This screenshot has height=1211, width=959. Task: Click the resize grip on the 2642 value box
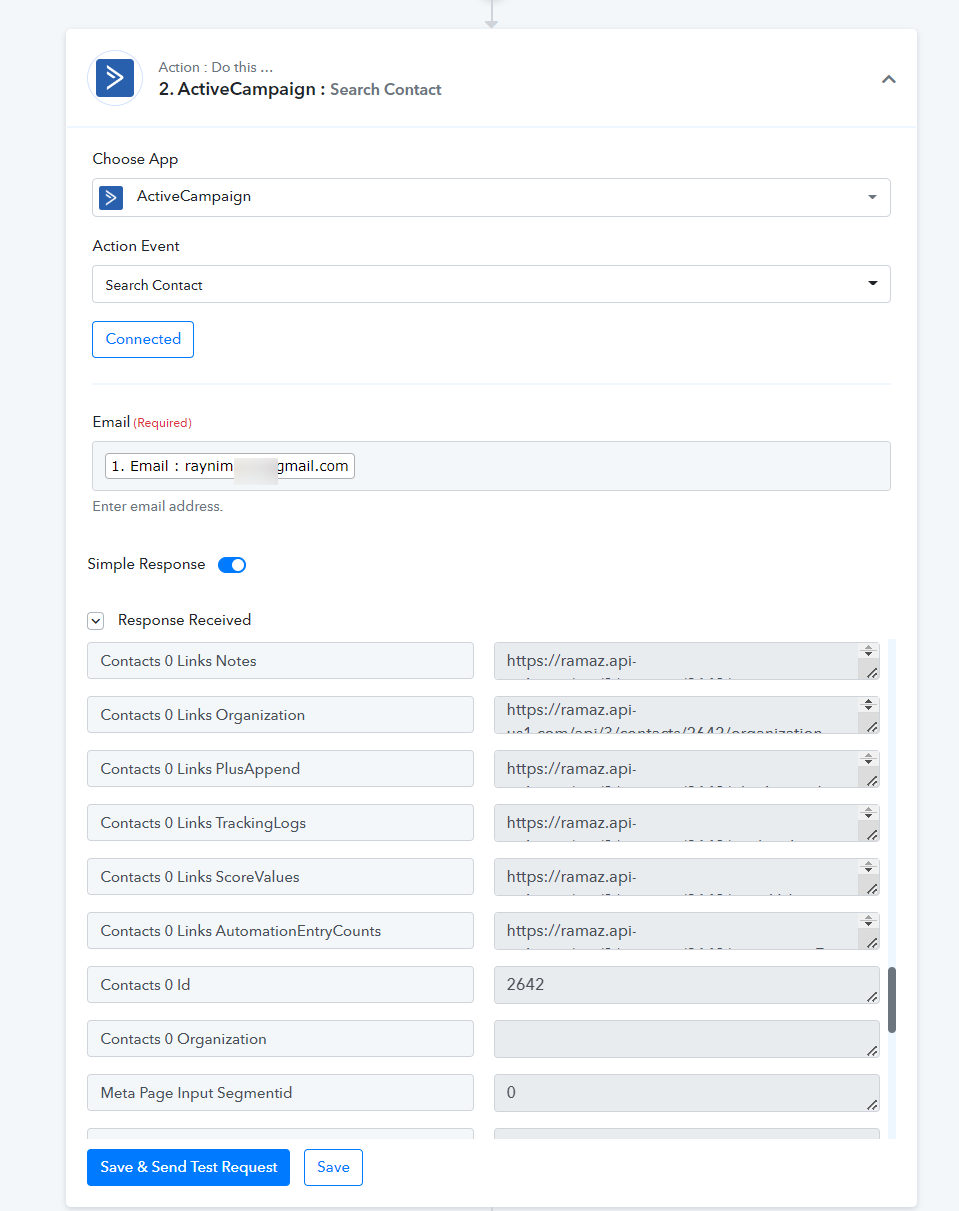click(x=872, y=996)
